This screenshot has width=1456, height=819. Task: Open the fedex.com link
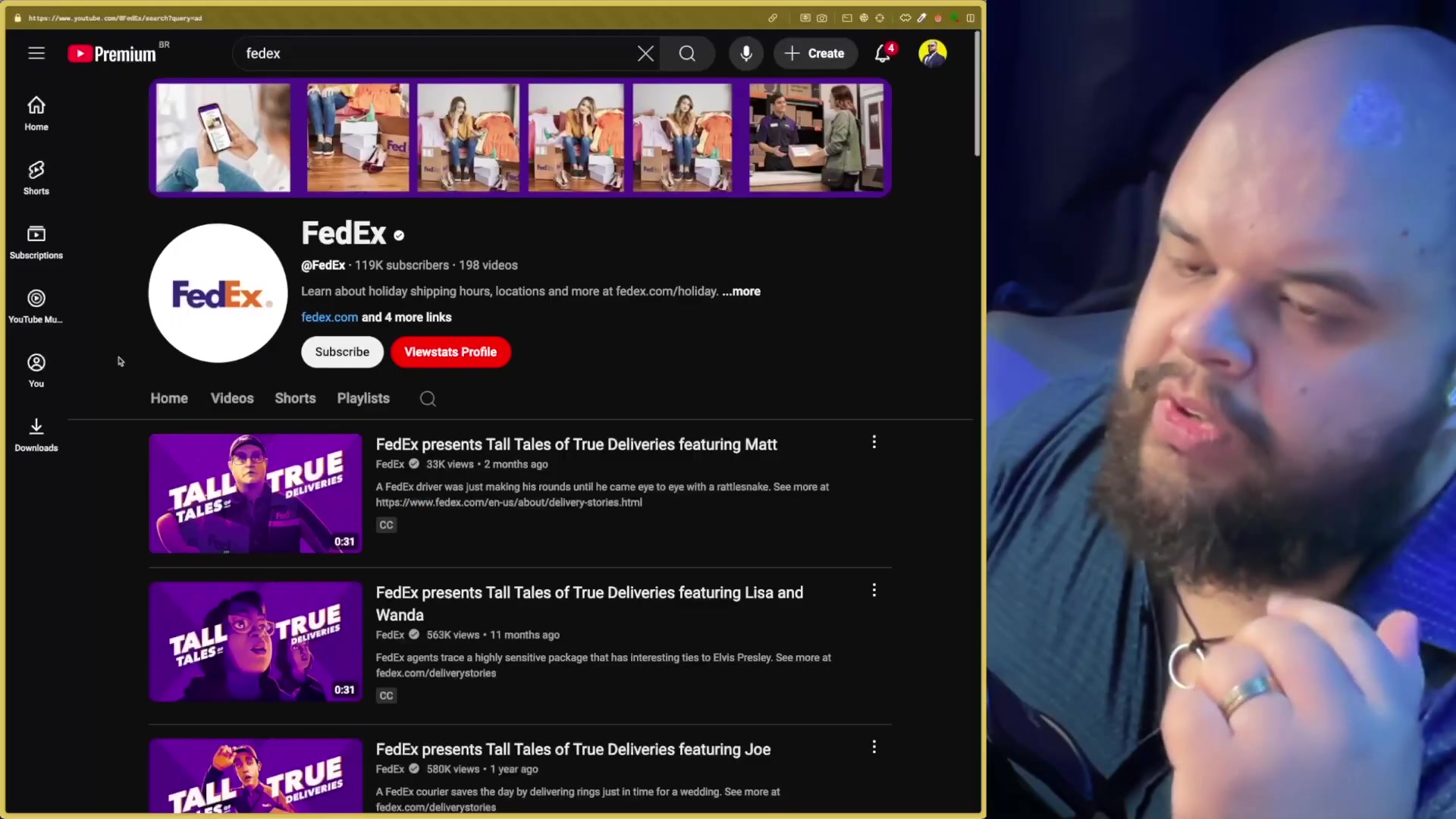pyautogui.click(x=329, y=317)
